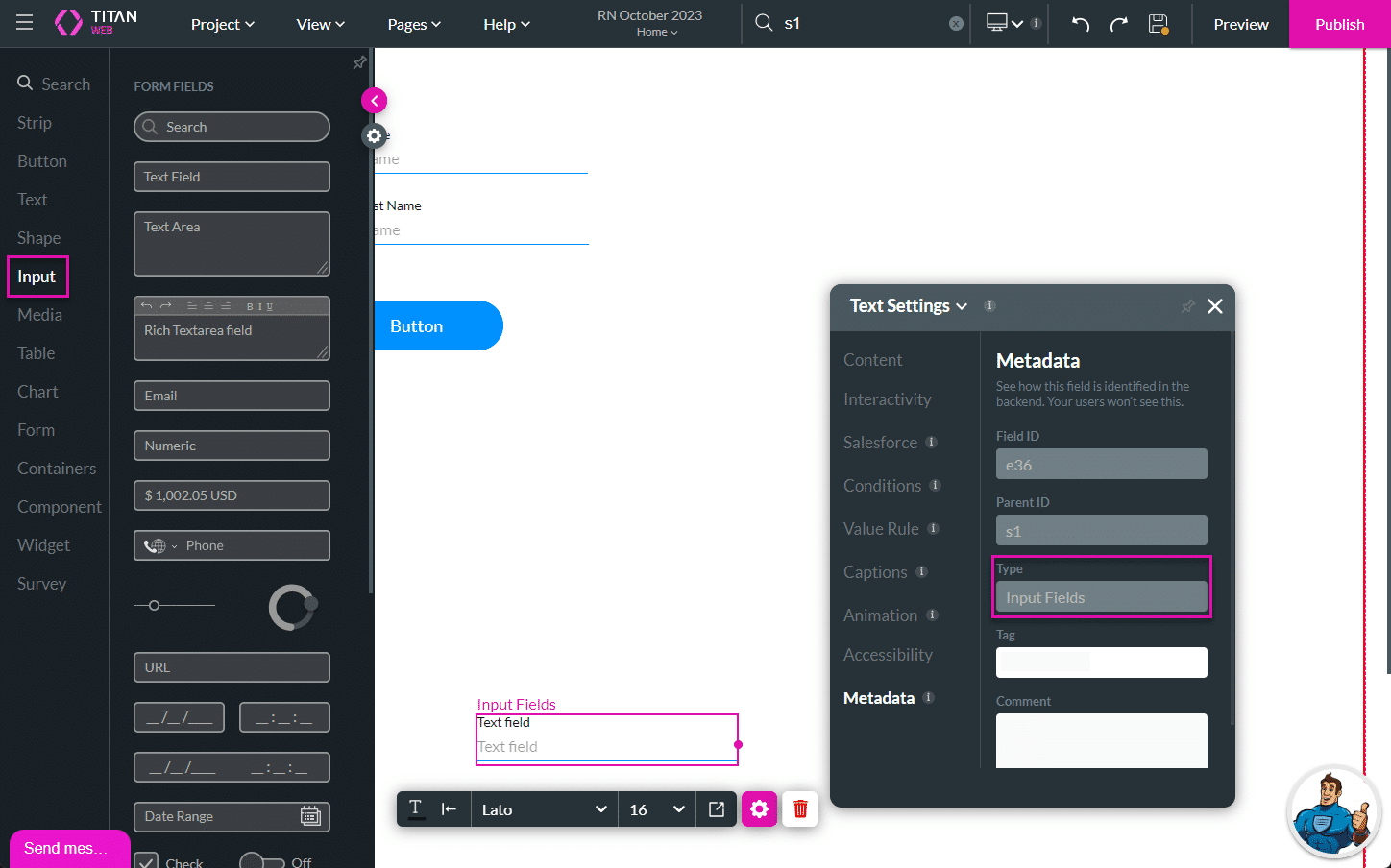
Task: Toggle the Off switch in form fields
Action: tap(261, 861)
